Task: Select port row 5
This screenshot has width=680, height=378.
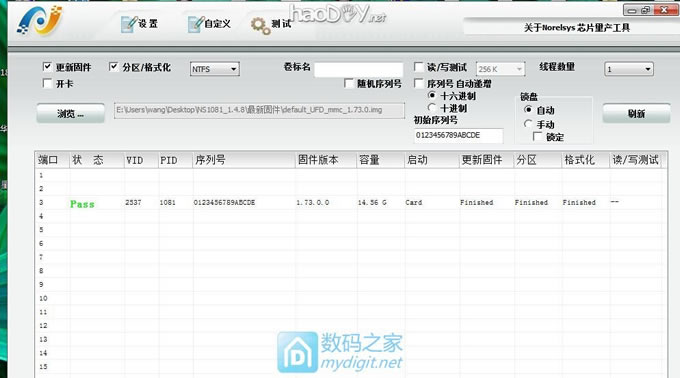Action: pyautogui.click(x=350, y=230)
